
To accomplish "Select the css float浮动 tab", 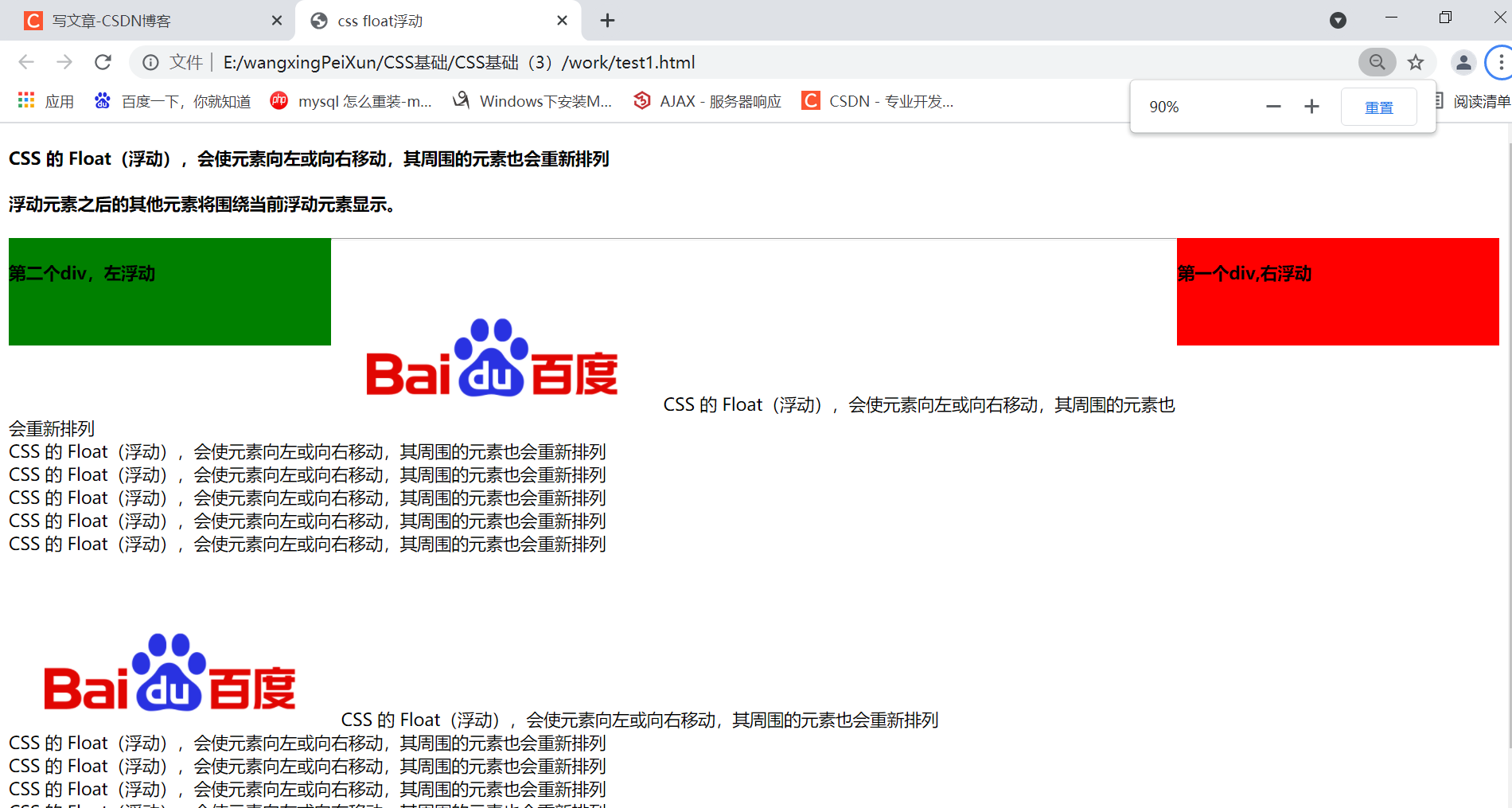I will click(438, 21).
